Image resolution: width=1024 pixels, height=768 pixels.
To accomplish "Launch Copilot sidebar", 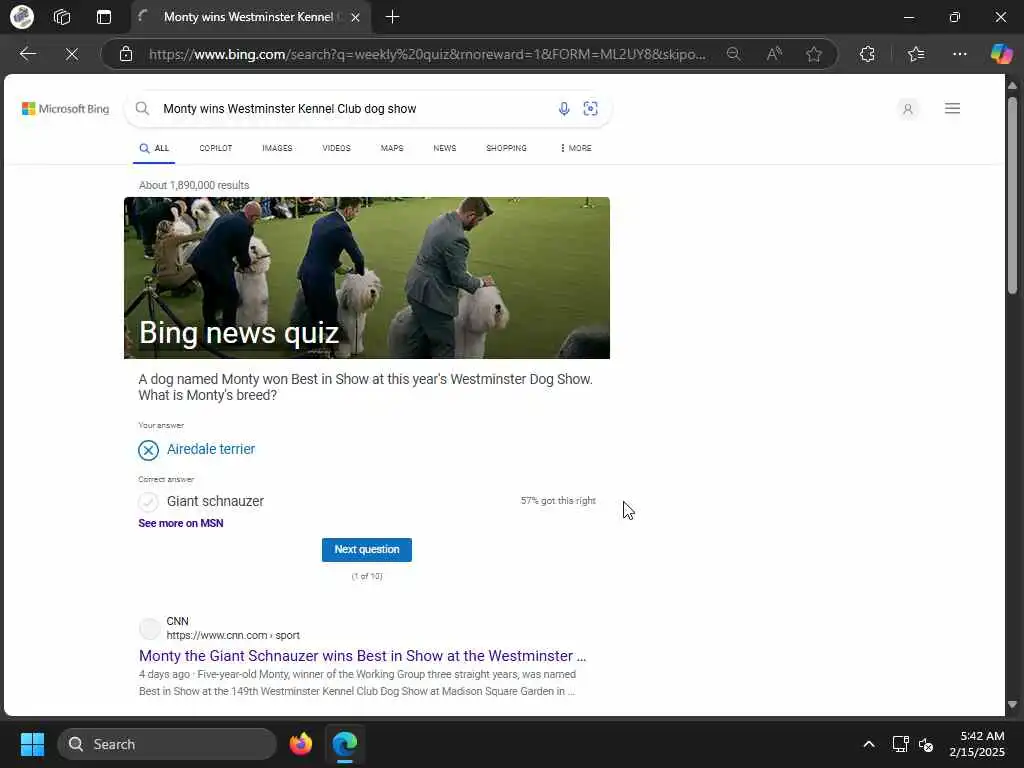I will point(1001,54).
